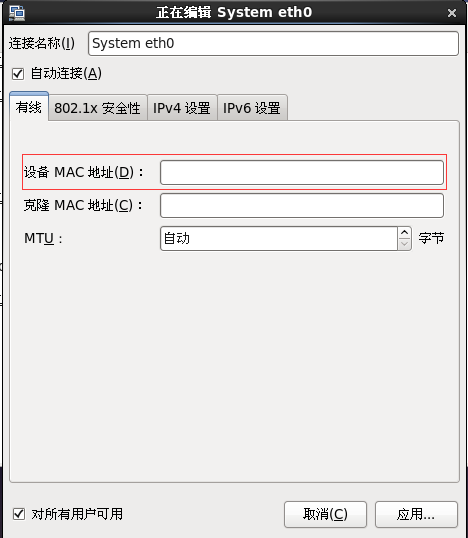Click the 设备 MAC 地址(D) label

click(x=83, y=172)
